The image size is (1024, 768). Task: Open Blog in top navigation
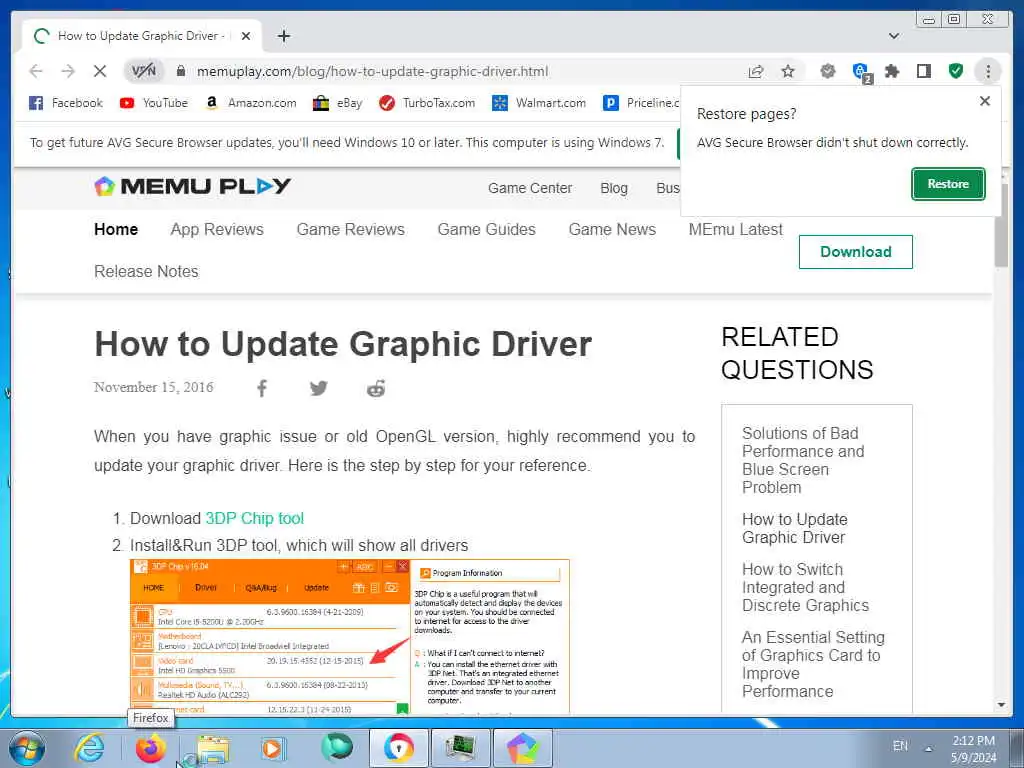click(614, 188)
